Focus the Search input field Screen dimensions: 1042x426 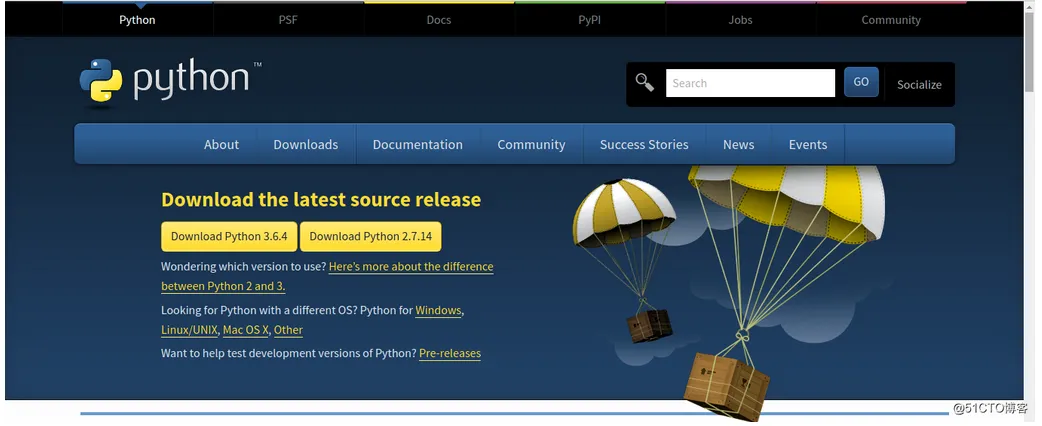pyautogui.click(x=750, y=83)
